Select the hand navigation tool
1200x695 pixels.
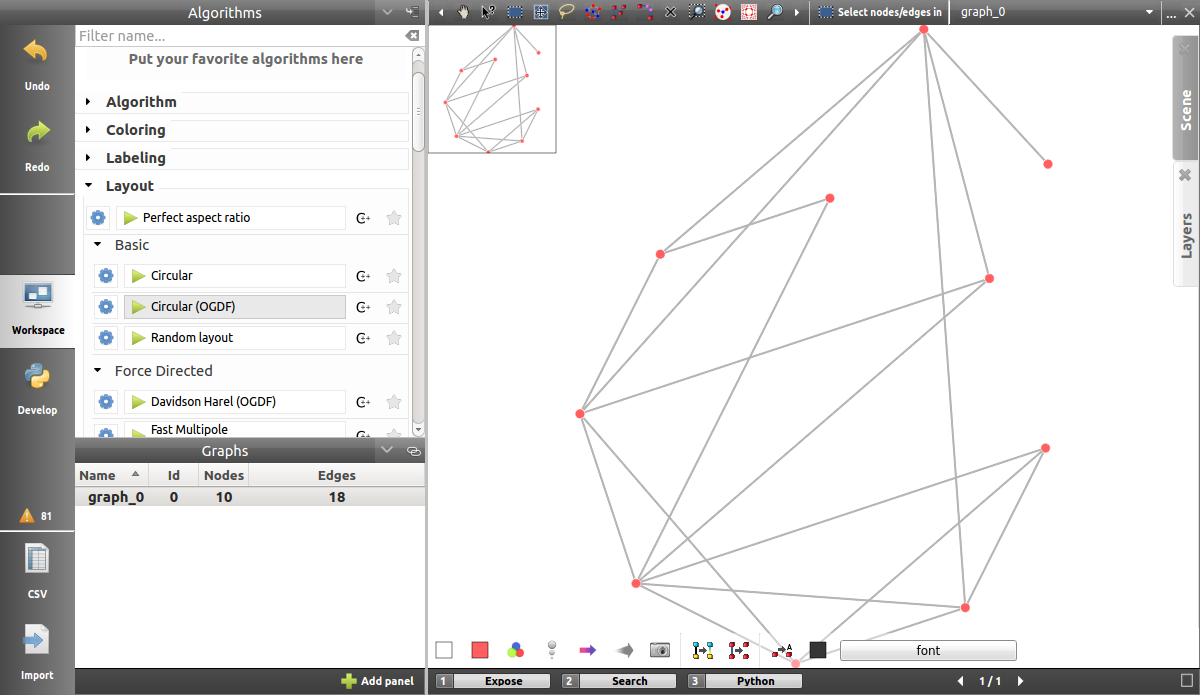(x=463, y=12)
